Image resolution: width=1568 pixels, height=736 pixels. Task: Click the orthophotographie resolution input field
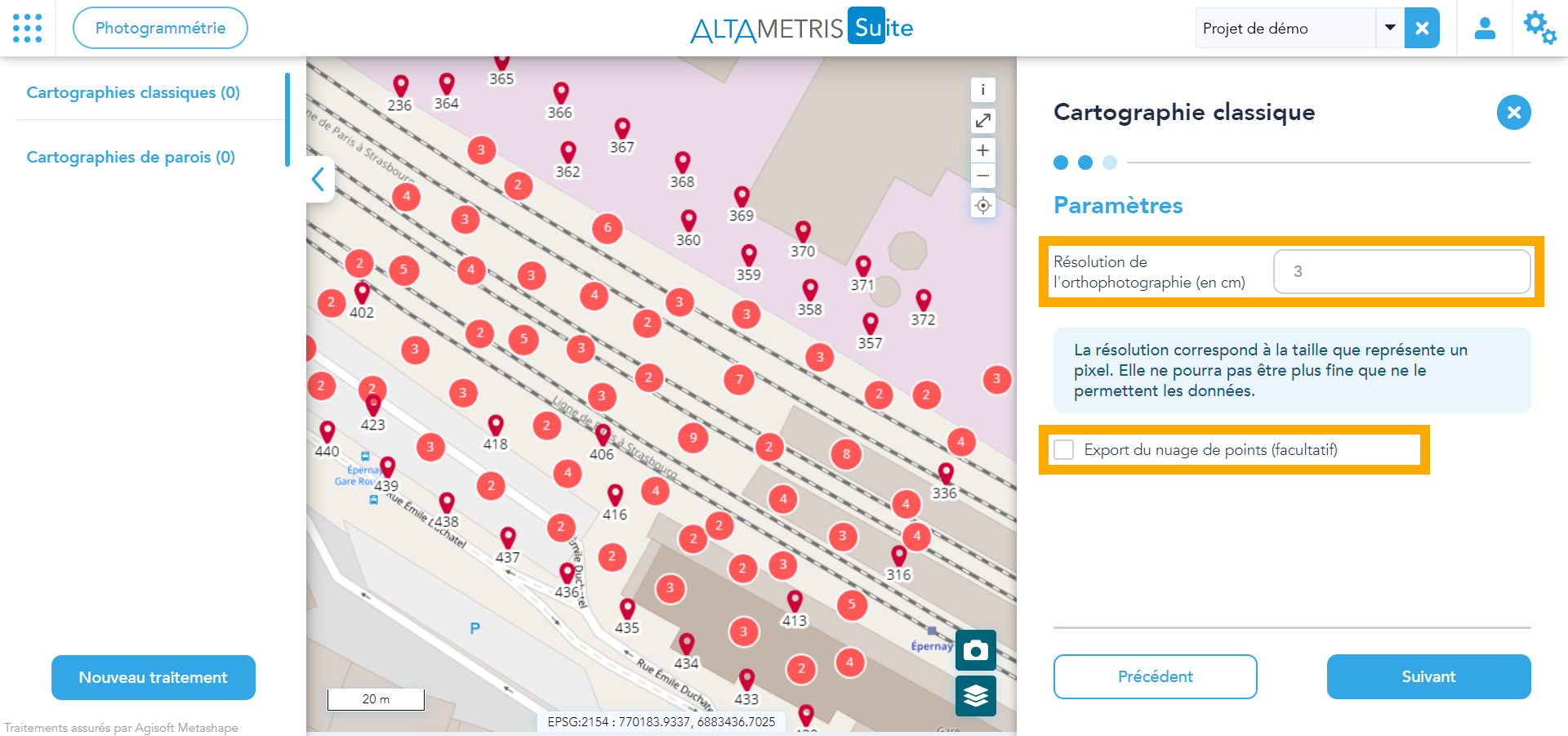1401,271
